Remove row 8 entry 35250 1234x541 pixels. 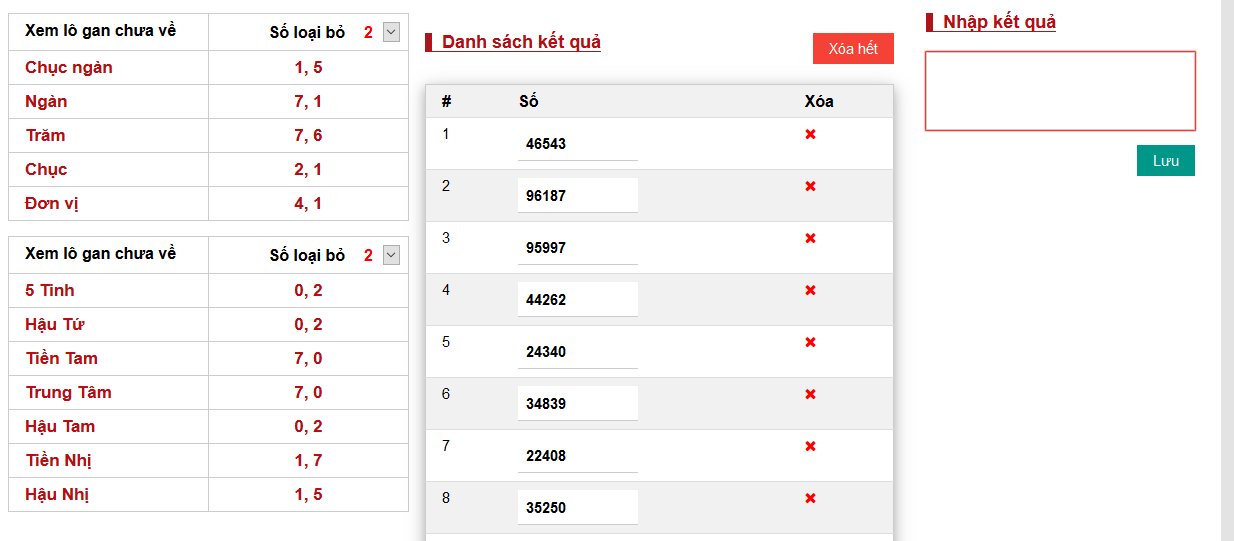tap(810, 498)
